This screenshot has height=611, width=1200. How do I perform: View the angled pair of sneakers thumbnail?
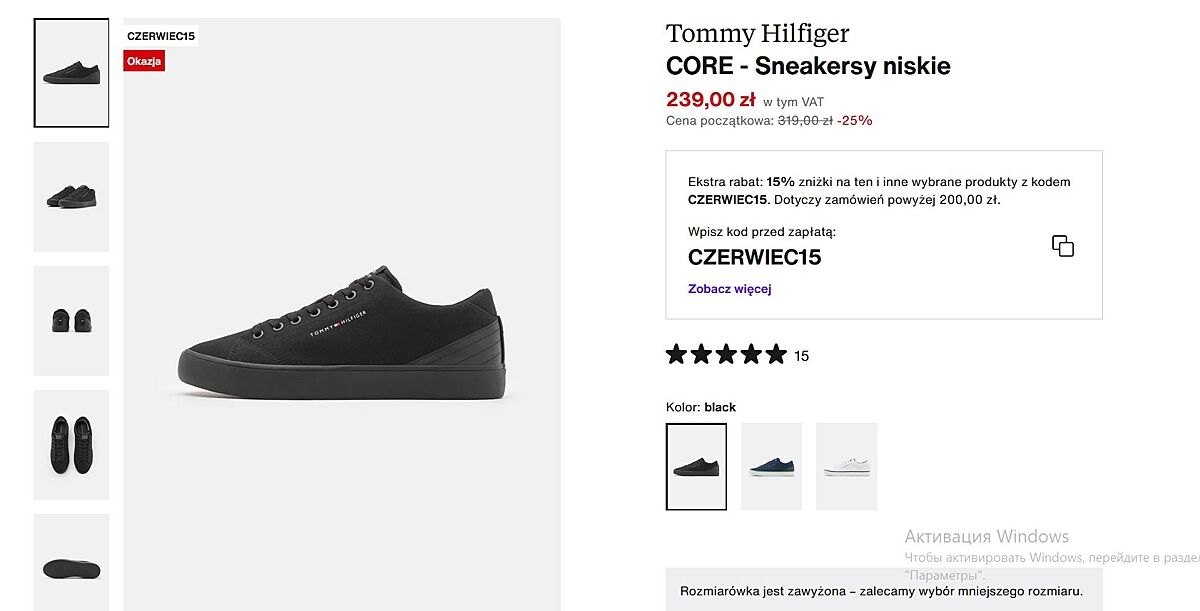71,196
